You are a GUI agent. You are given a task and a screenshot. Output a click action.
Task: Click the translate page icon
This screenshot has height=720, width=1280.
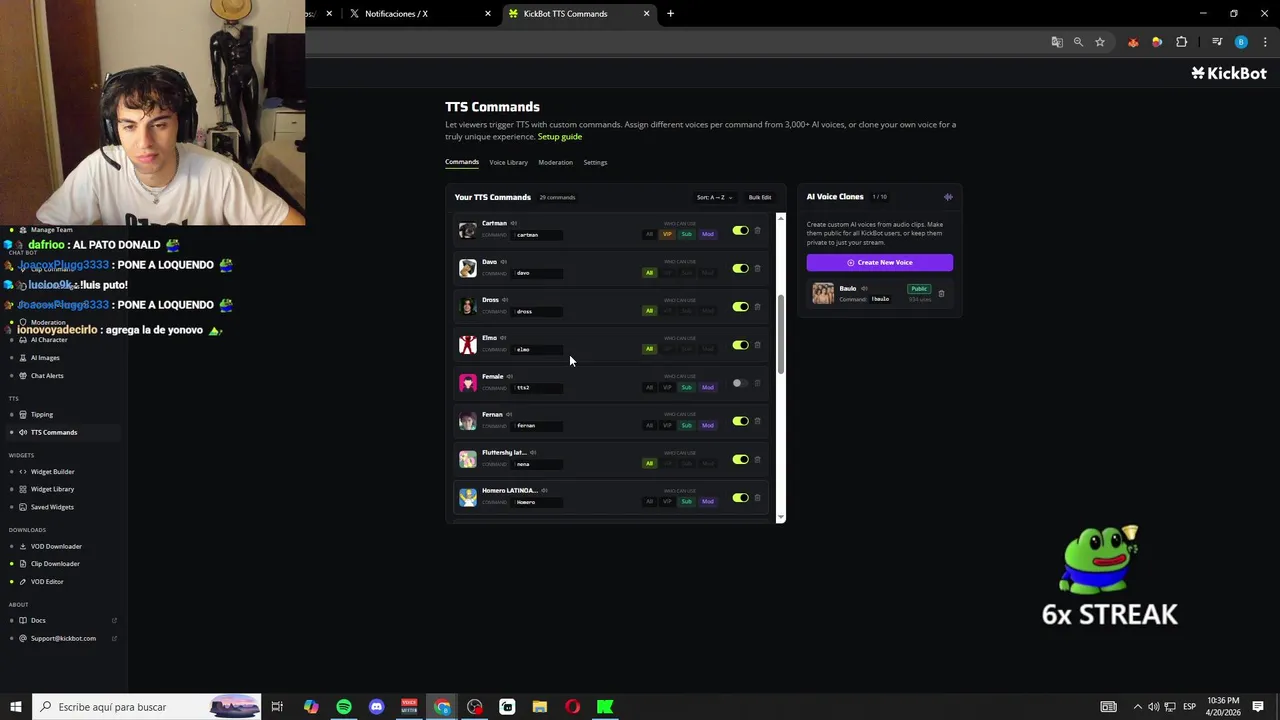[x=1057, y=42]
